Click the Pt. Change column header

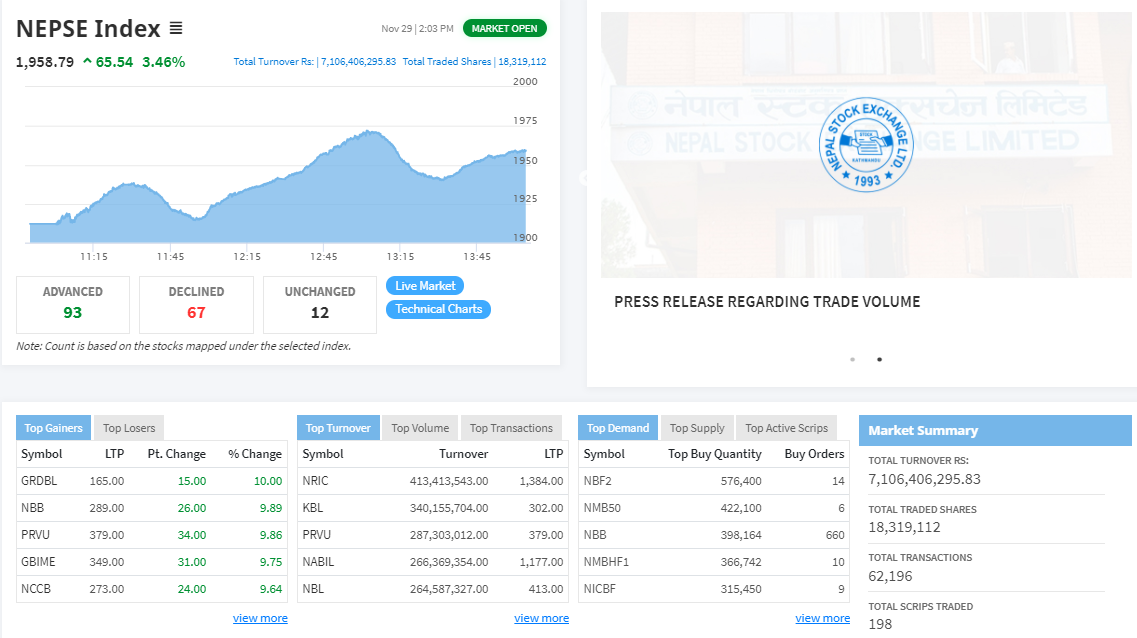[177, 454]
